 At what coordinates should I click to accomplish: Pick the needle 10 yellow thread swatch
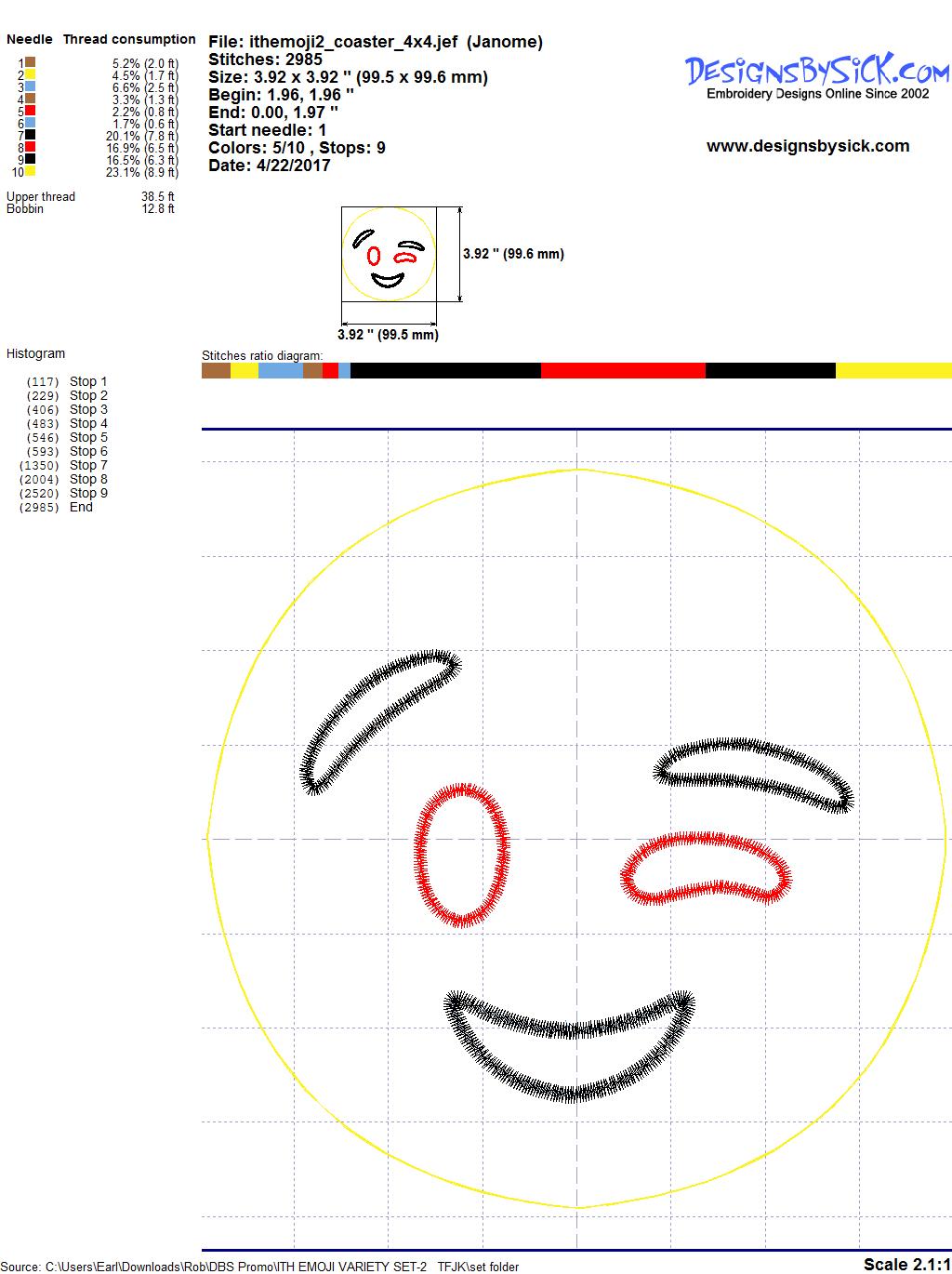tap(31, 171)
